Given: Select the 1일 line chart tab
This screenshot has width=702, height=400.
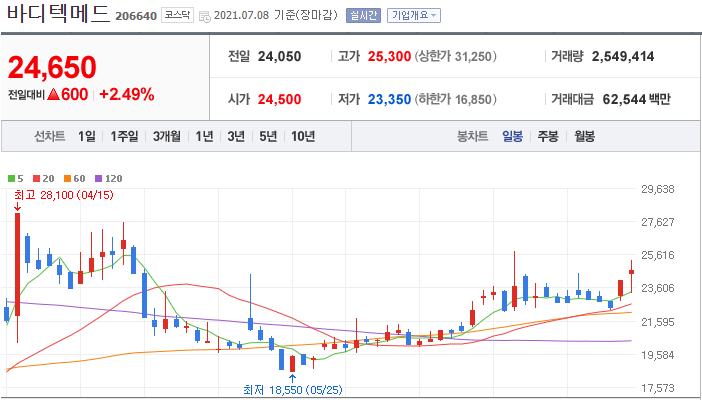Looking at the screenshot, I should coord(87,136).
